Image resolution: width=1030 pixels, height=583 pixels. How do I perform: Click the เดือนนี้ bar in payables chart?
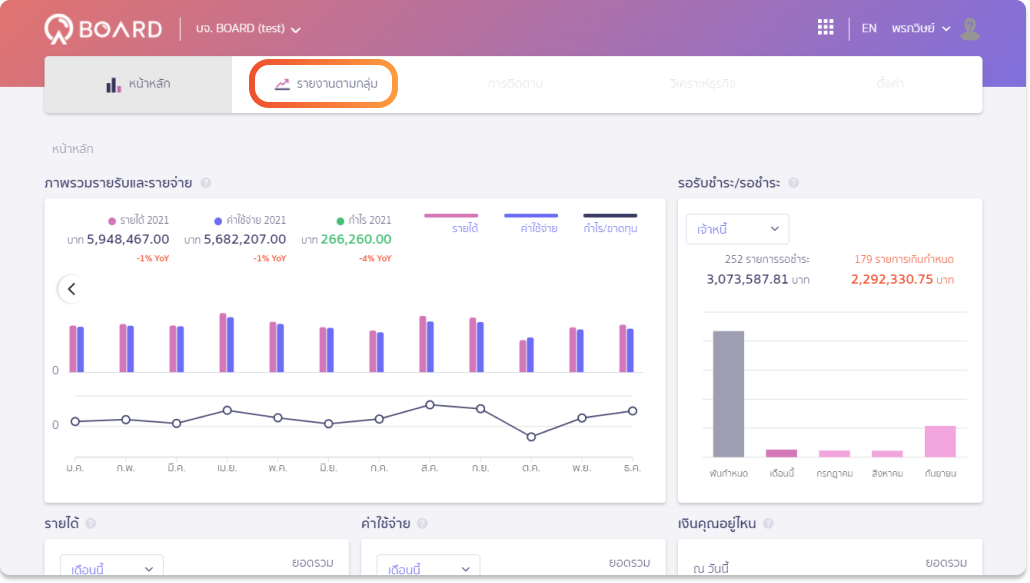pos(781,453)
